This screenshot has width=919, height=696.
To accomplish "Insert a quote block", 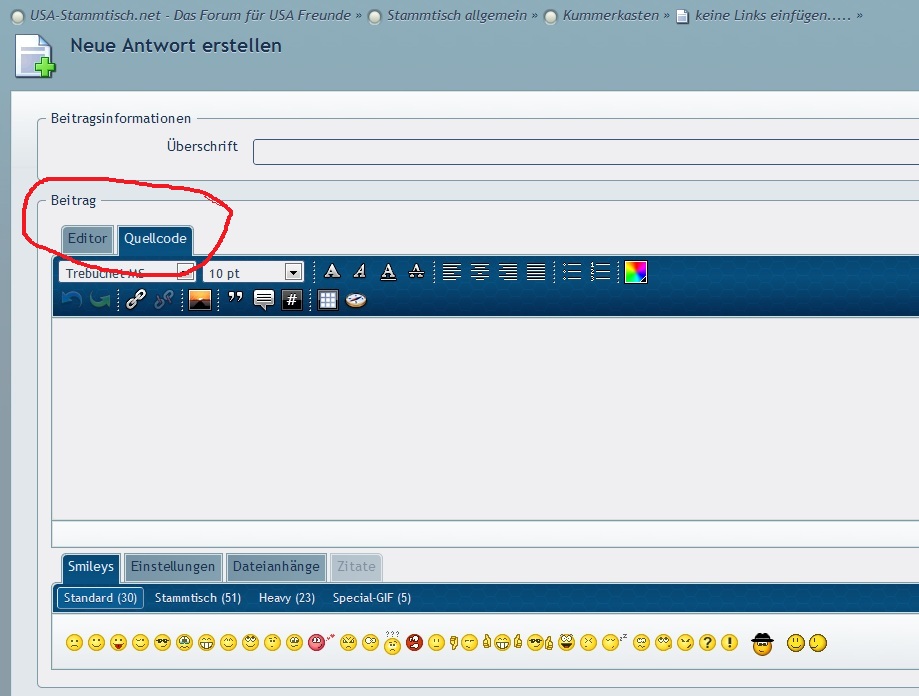I will [236, 300].
